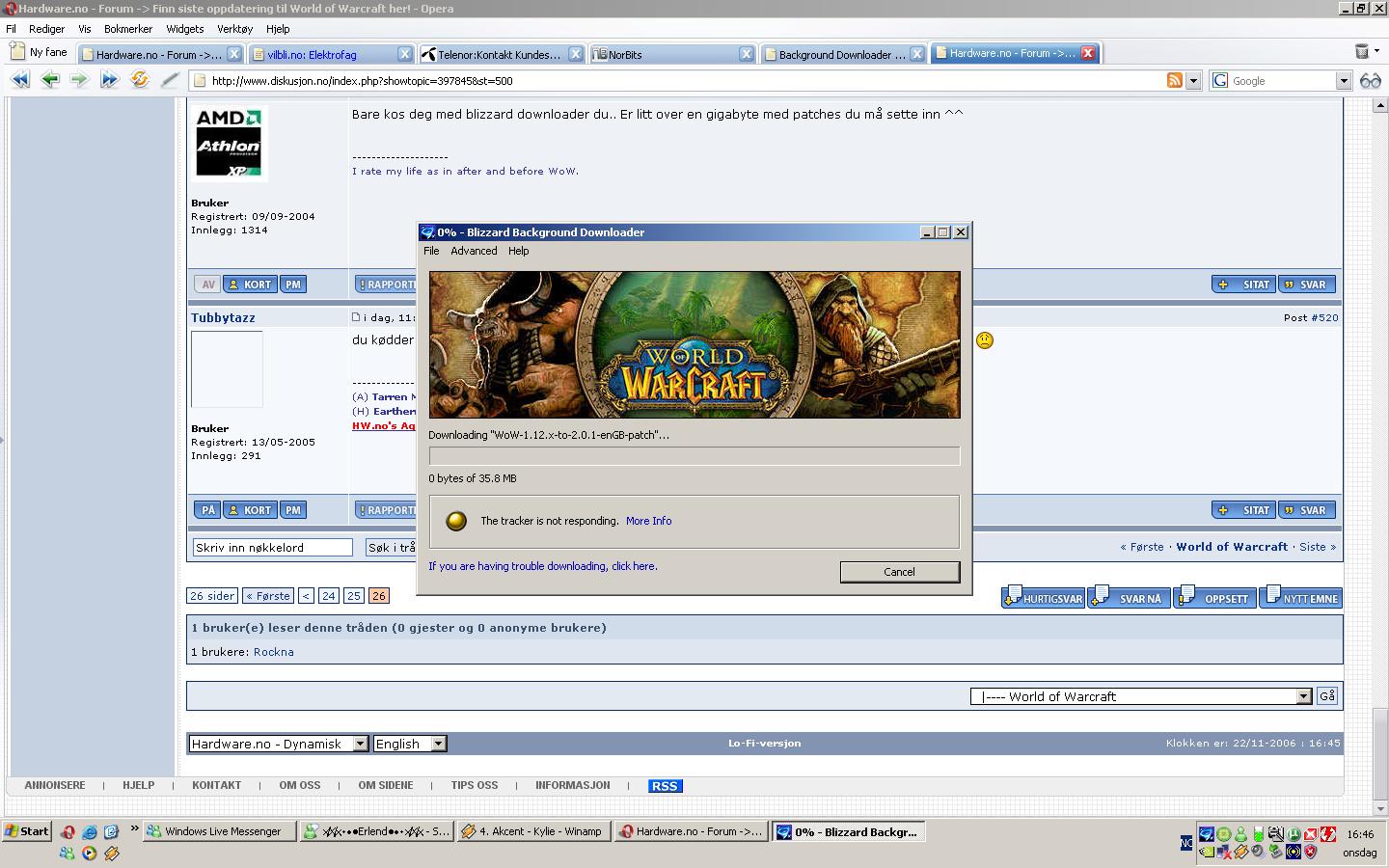This screenshot has width=1389, height=868.
Task: Open the Bokmerker menu in Opera
Action: (x=128, y=29)
